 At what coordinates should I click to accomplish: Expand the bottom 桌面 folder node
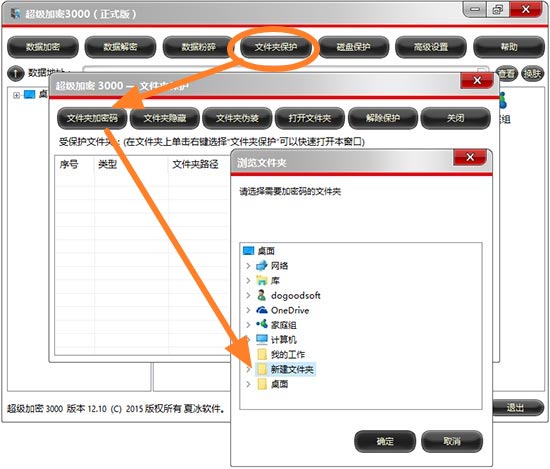248,384
